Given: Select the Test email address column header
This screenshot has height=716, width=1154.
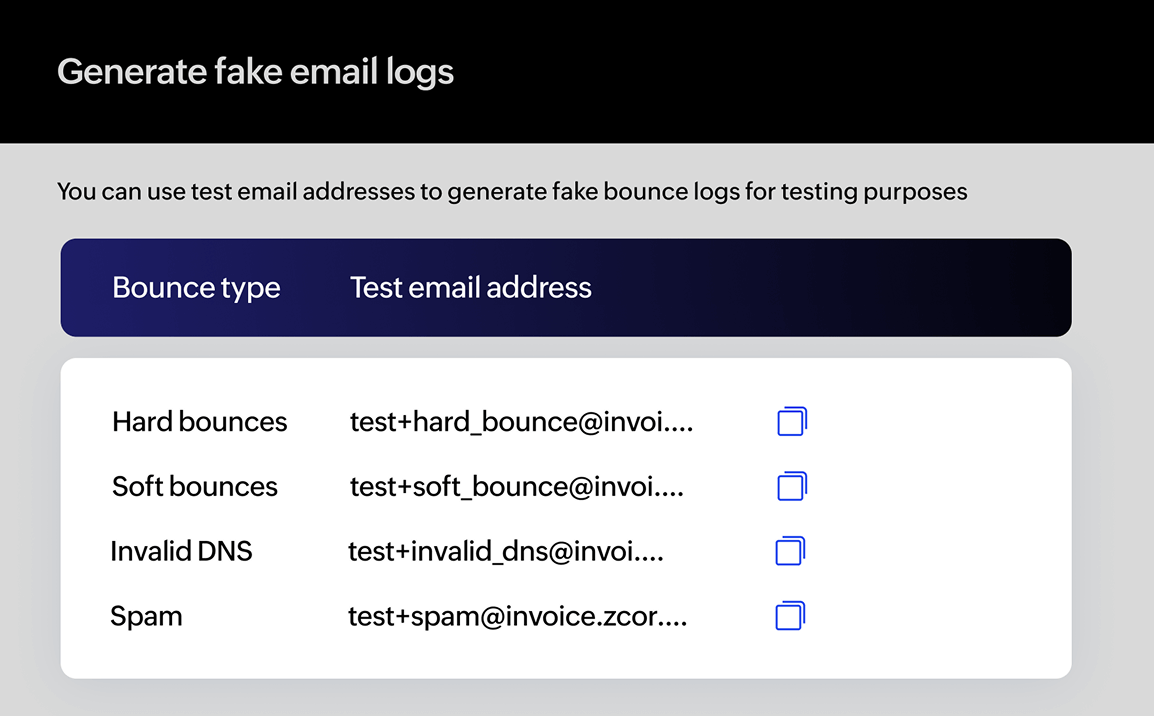Looking at the screenshot, I should click(470, 288).
